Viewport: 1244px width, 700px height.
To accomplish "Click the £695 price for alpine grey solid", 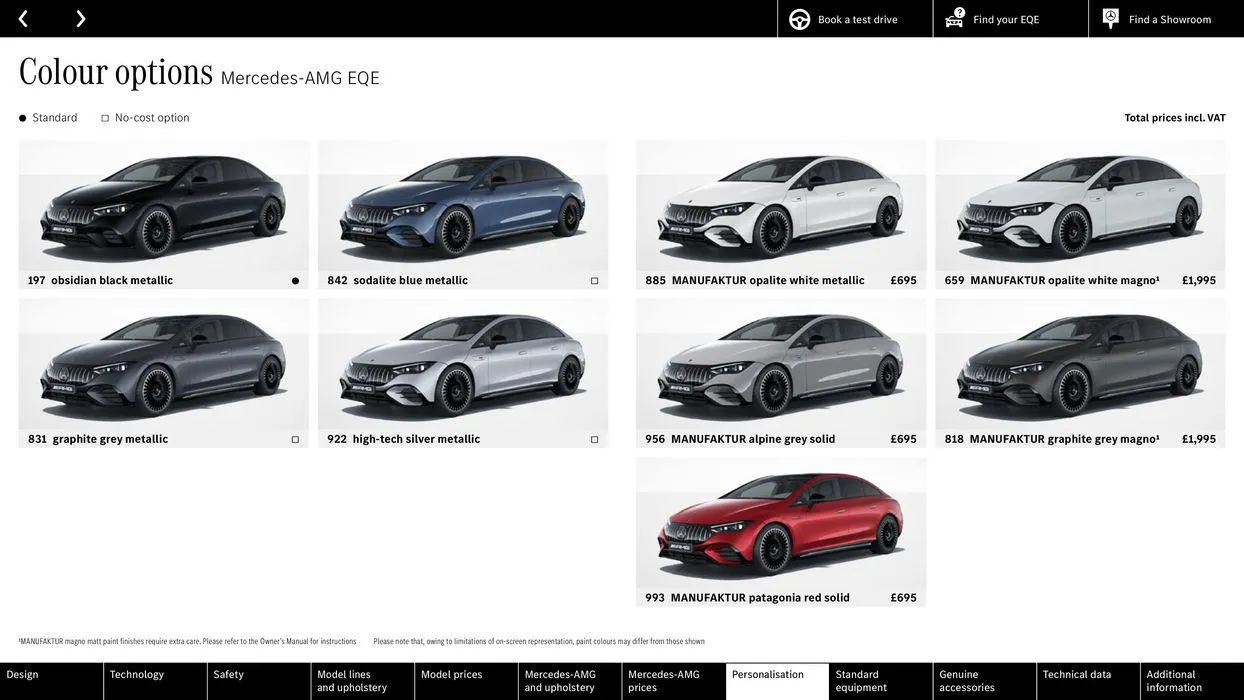I will tap(904, 440).
